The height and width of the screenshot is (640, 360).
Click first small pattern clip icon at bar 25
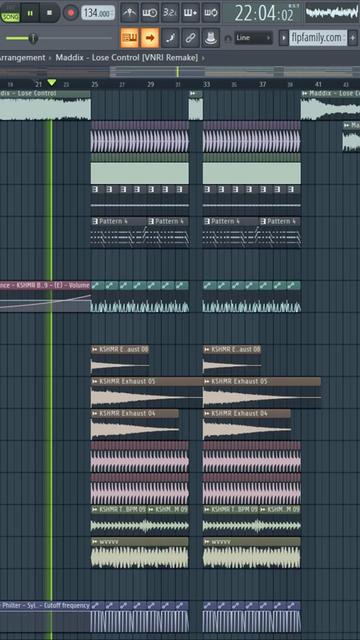tap(95, 189)
